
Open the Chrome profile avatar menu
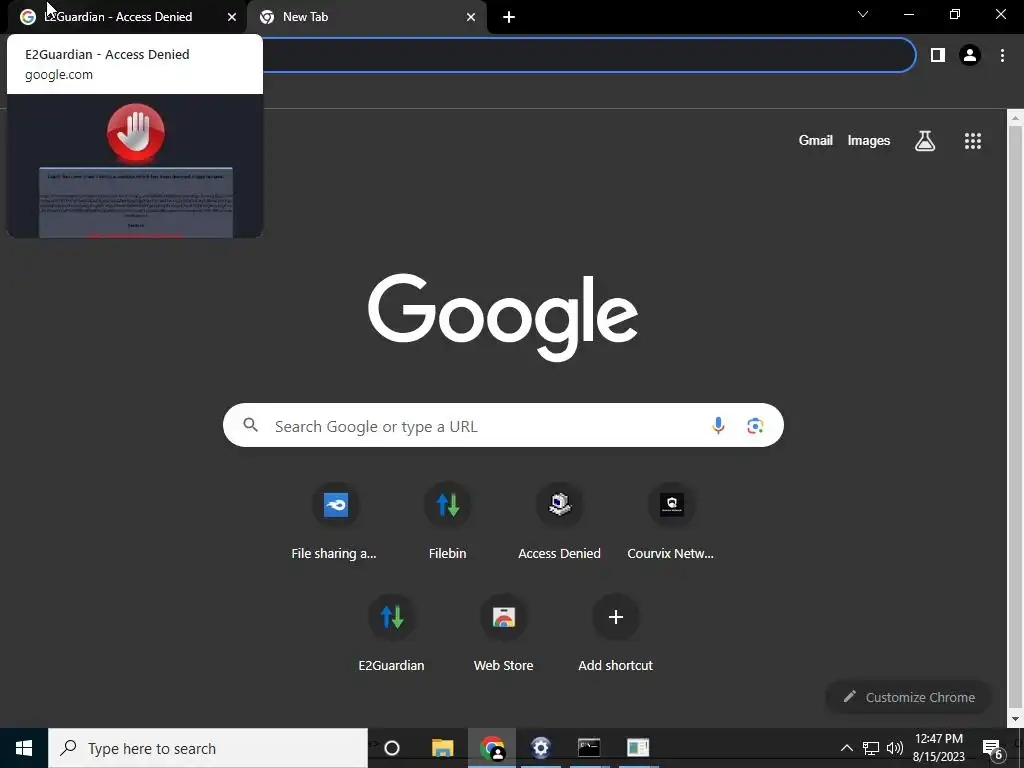(970, 56)
